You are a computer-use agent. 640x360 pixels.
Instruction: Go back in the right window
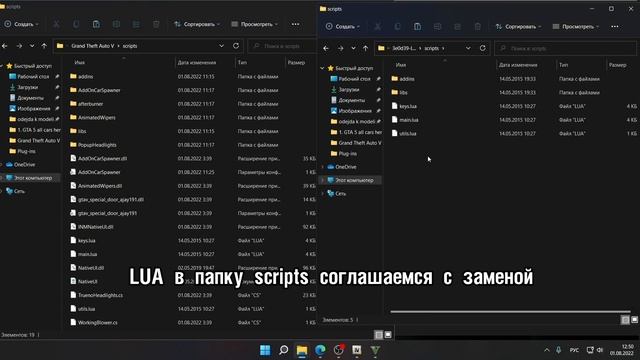click(326, 48)
